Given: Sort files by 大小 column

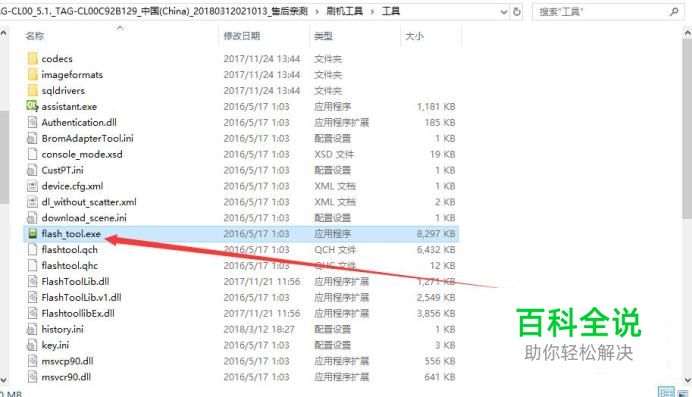Looking at the screenshot, I should (x=414, y=36).
